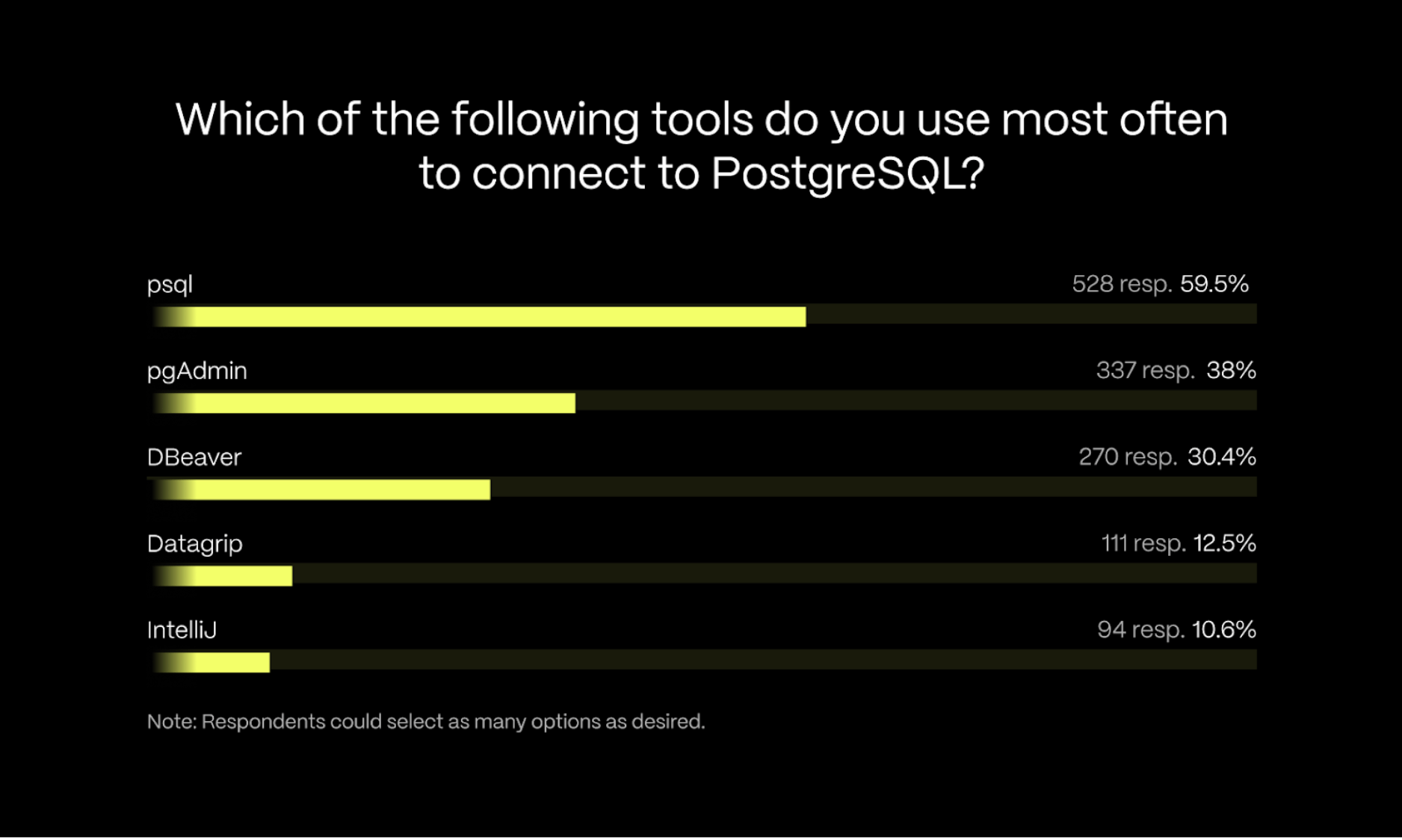Click the 30.4% percentage value

1222,457
